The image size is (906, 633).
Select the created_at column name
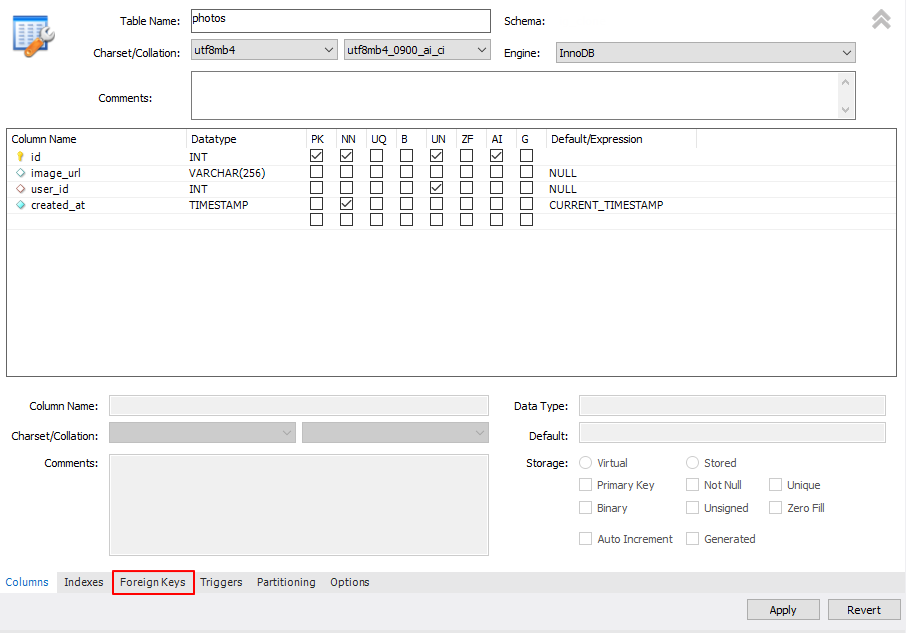[58, 205]
